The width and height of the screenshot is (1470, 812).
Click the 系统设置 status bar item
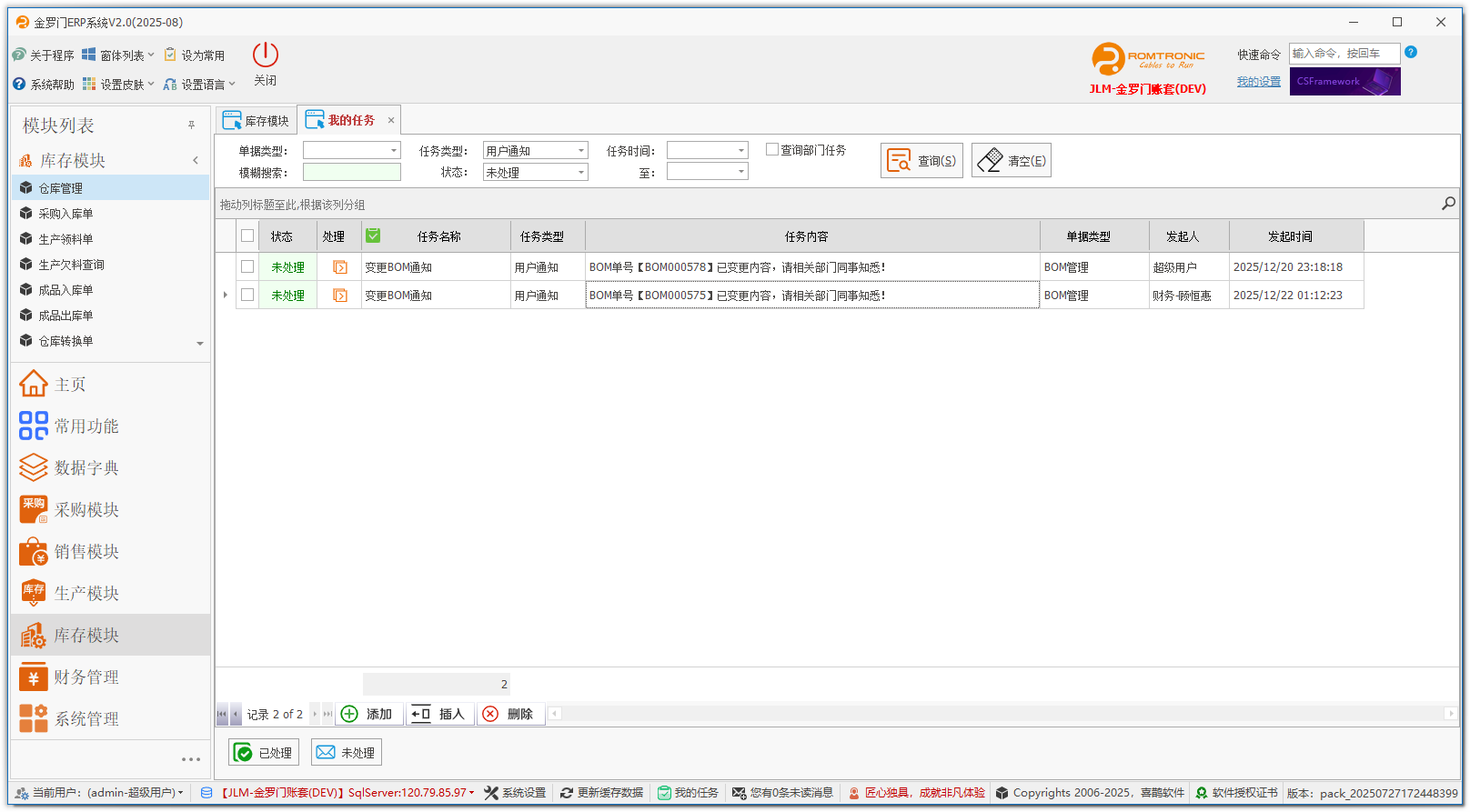[515, 793]
